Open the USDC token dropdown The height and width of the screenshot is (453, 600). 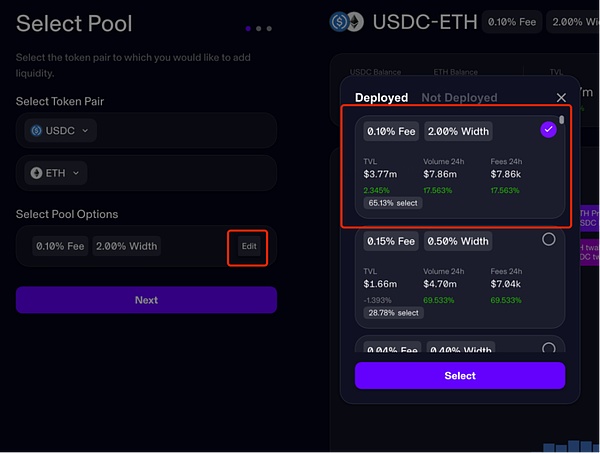(x=62, y=130)
